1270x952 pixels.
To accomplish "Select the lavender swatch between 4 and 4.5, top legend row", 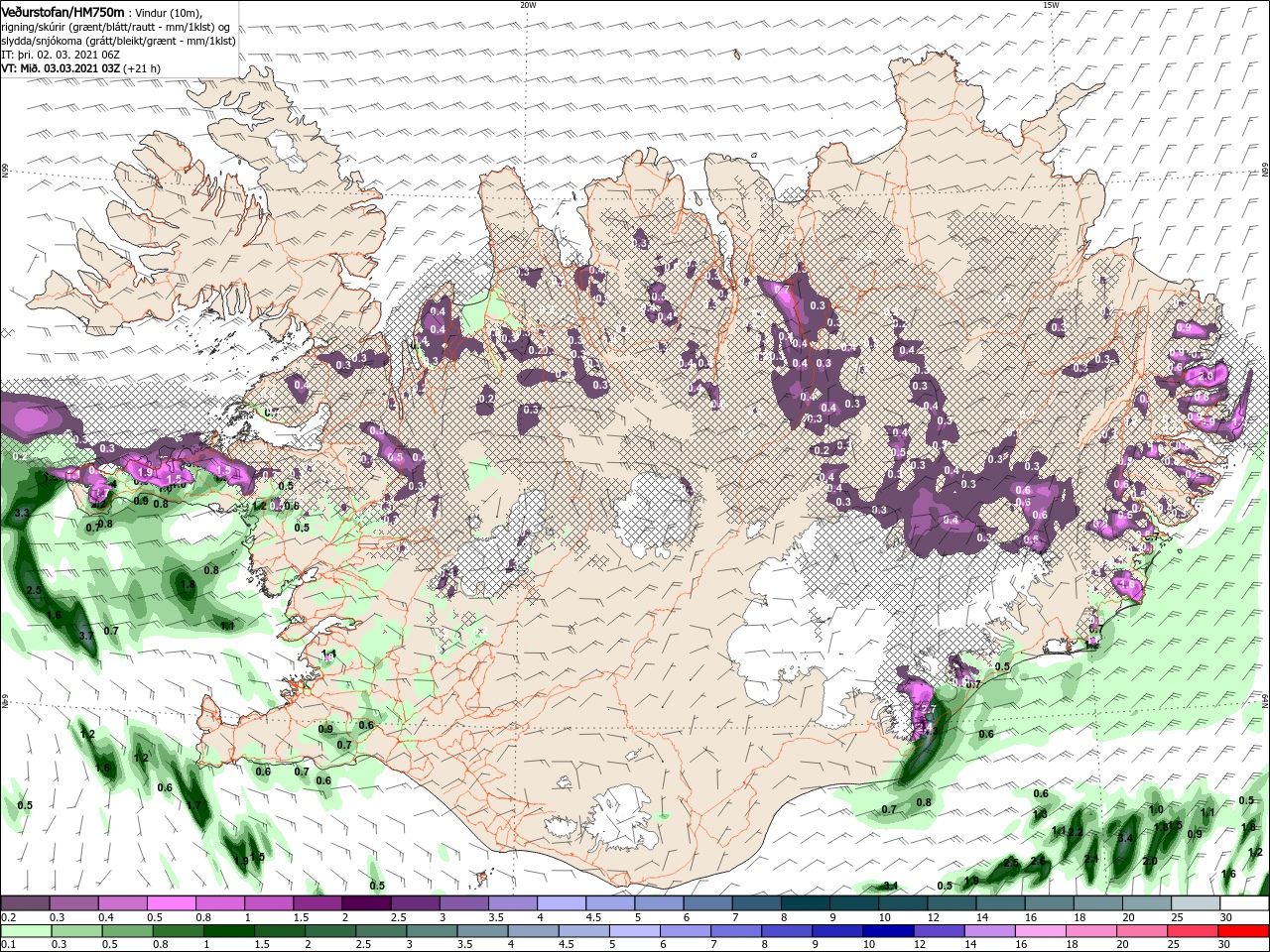I will pos(562,903).
